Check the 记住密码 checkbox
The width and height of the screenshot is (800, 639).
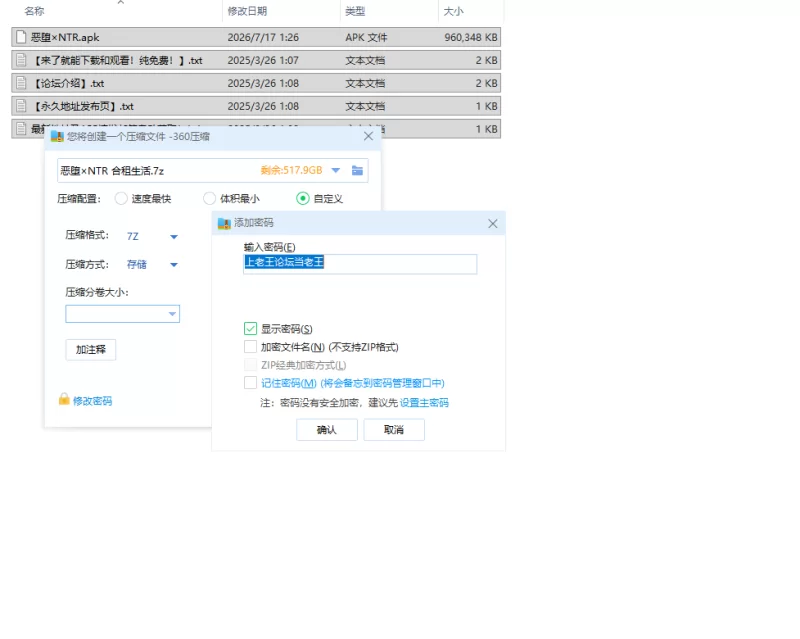pos(250,383)
